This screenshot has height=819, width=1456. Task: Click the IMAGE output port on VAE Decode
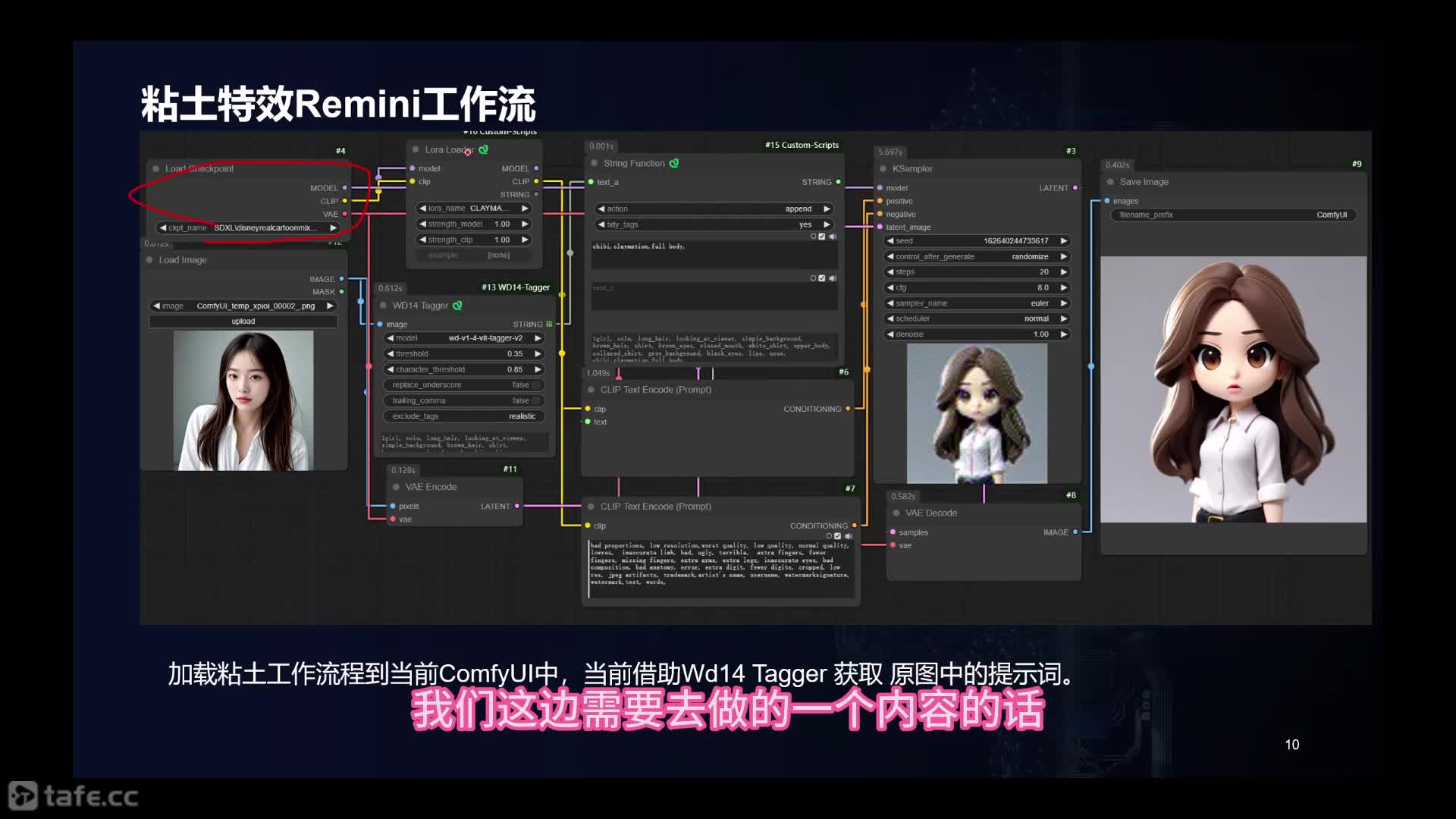(1075, 532)
